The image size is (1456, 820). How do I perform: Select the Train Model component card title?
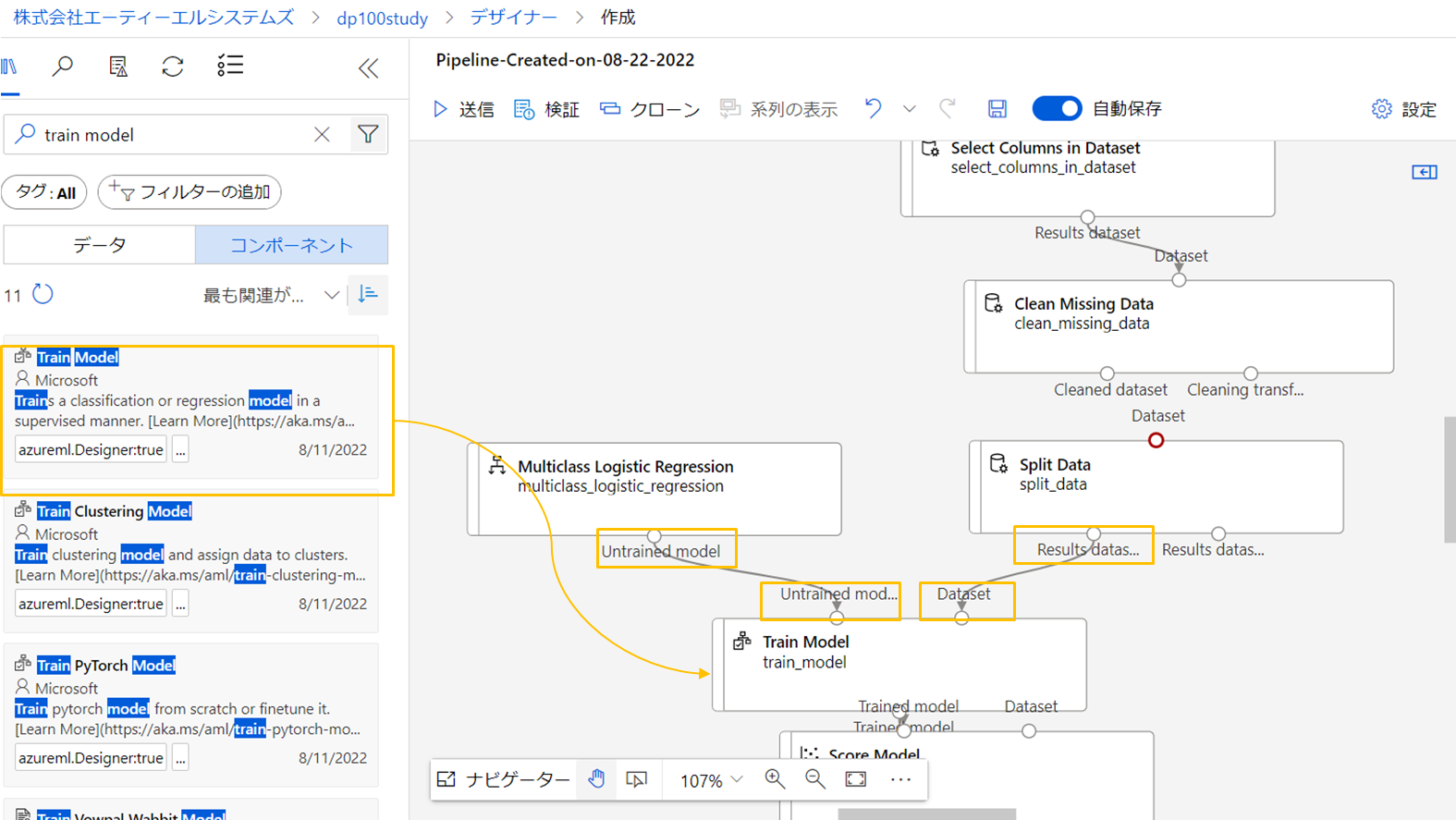click(x=78, y=357)
